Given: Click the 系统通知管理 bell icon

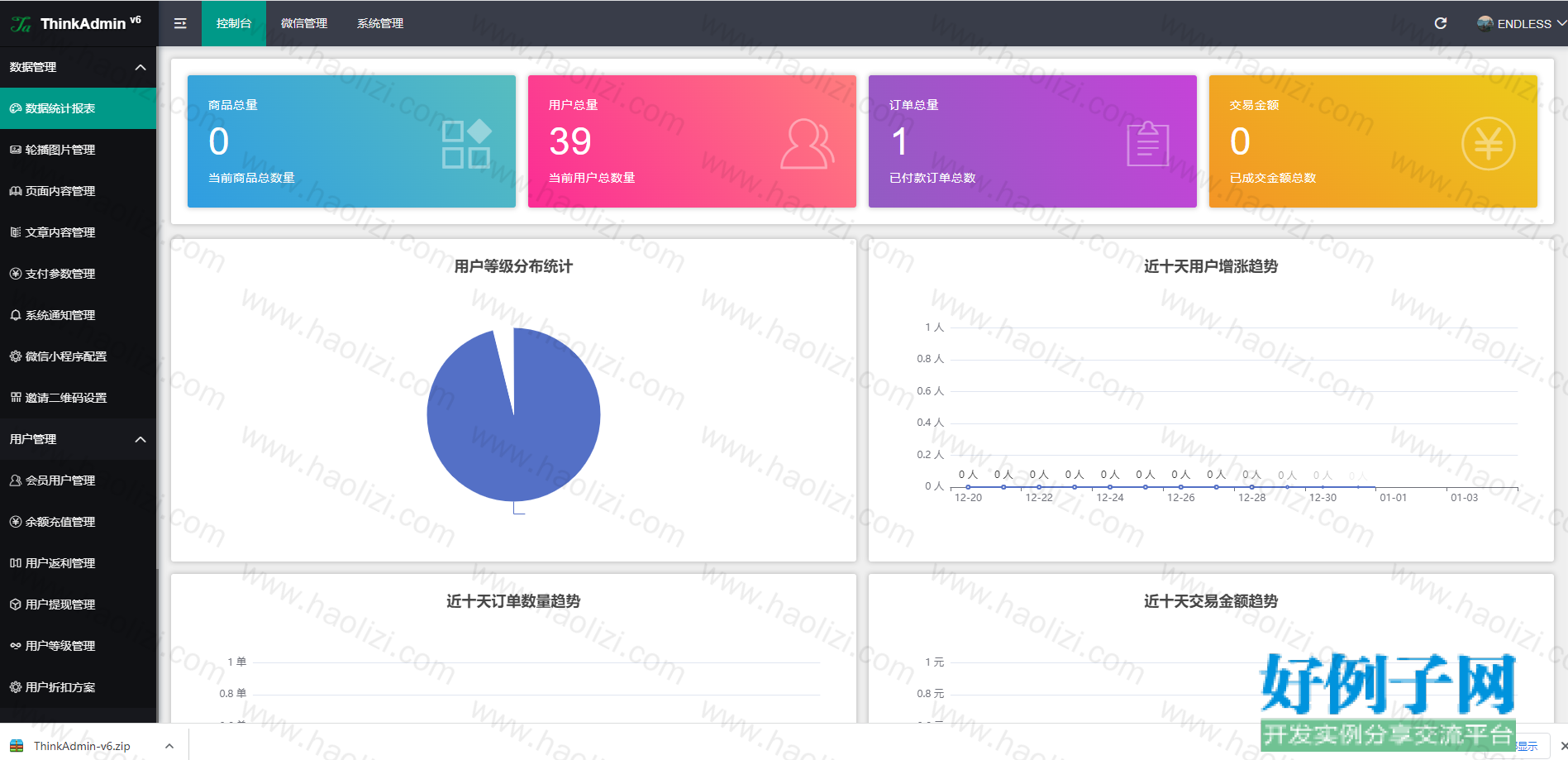Looking at the screenshot, I should click(16, 315).
